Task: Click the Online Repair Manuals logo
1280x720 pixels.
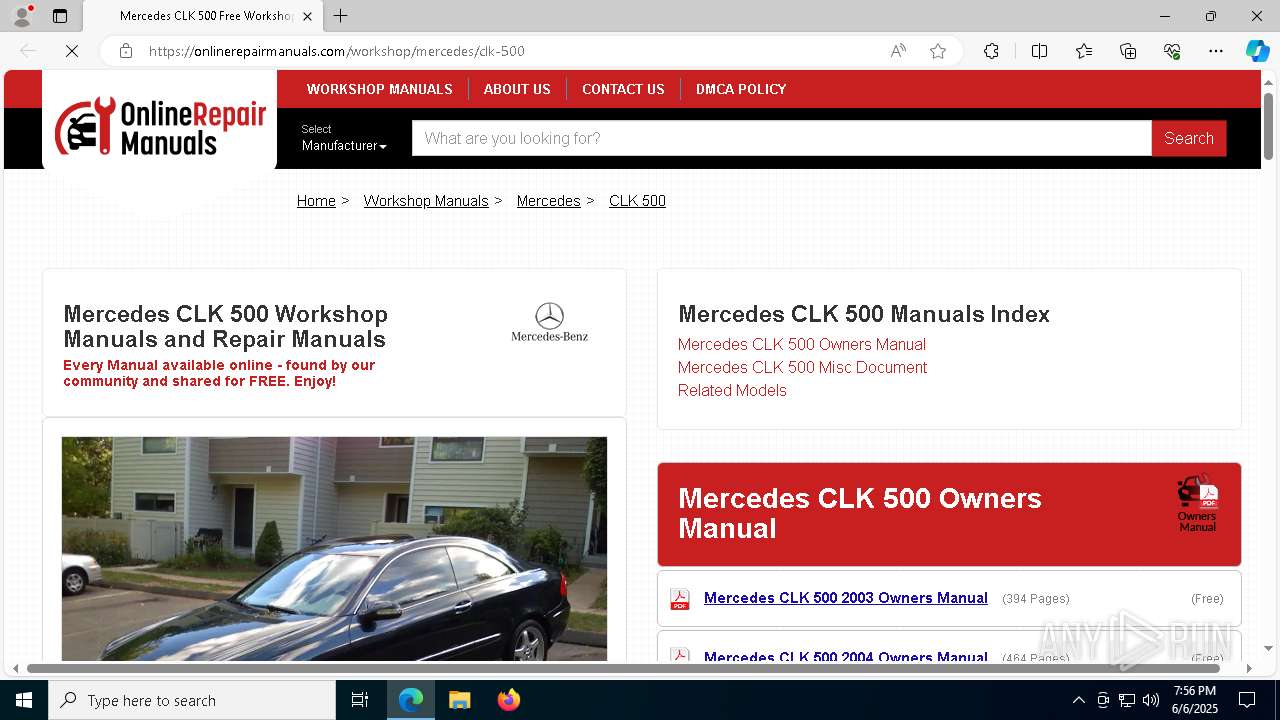Action: tap(160, 126)
